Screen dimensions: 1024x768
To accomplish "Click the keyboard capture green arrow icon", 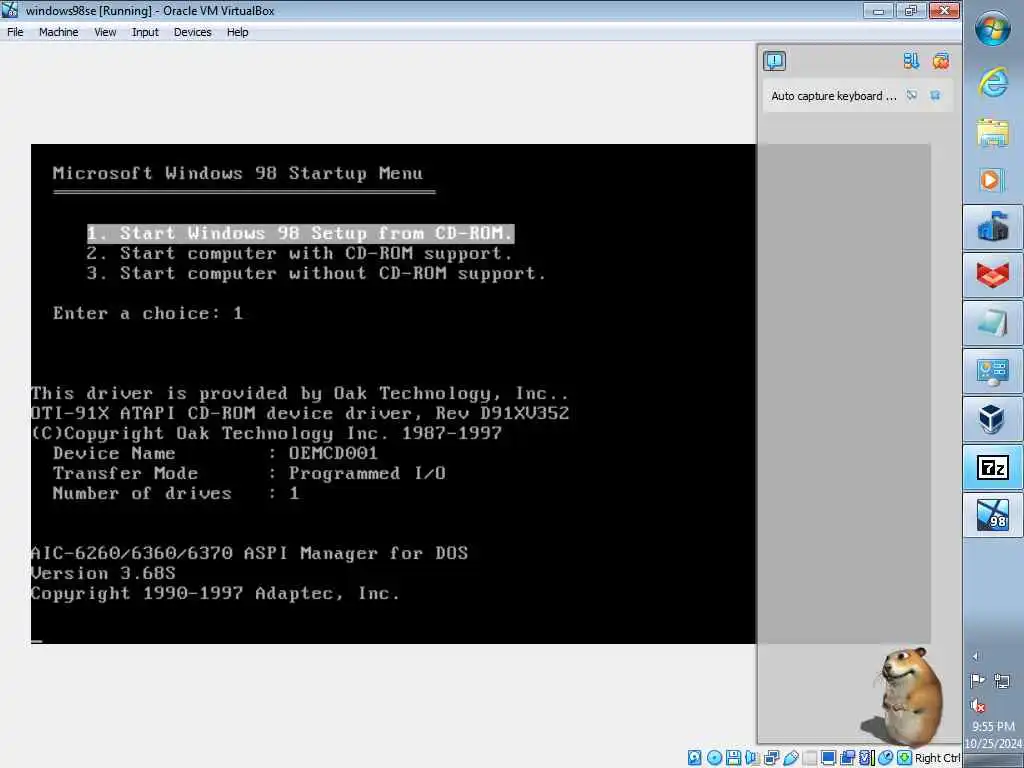I will 904,758.
